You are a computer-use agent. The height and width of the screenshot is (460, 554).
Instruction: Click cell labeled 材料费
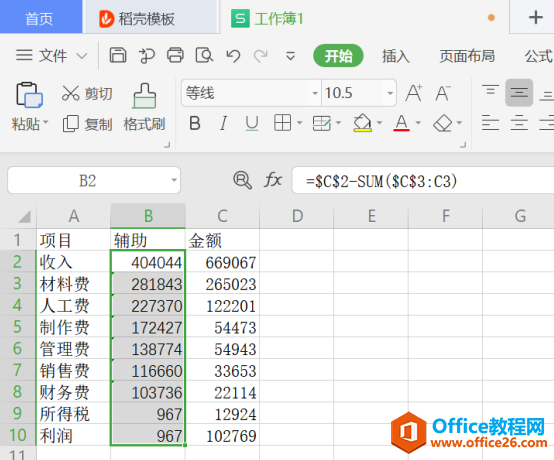73,283
